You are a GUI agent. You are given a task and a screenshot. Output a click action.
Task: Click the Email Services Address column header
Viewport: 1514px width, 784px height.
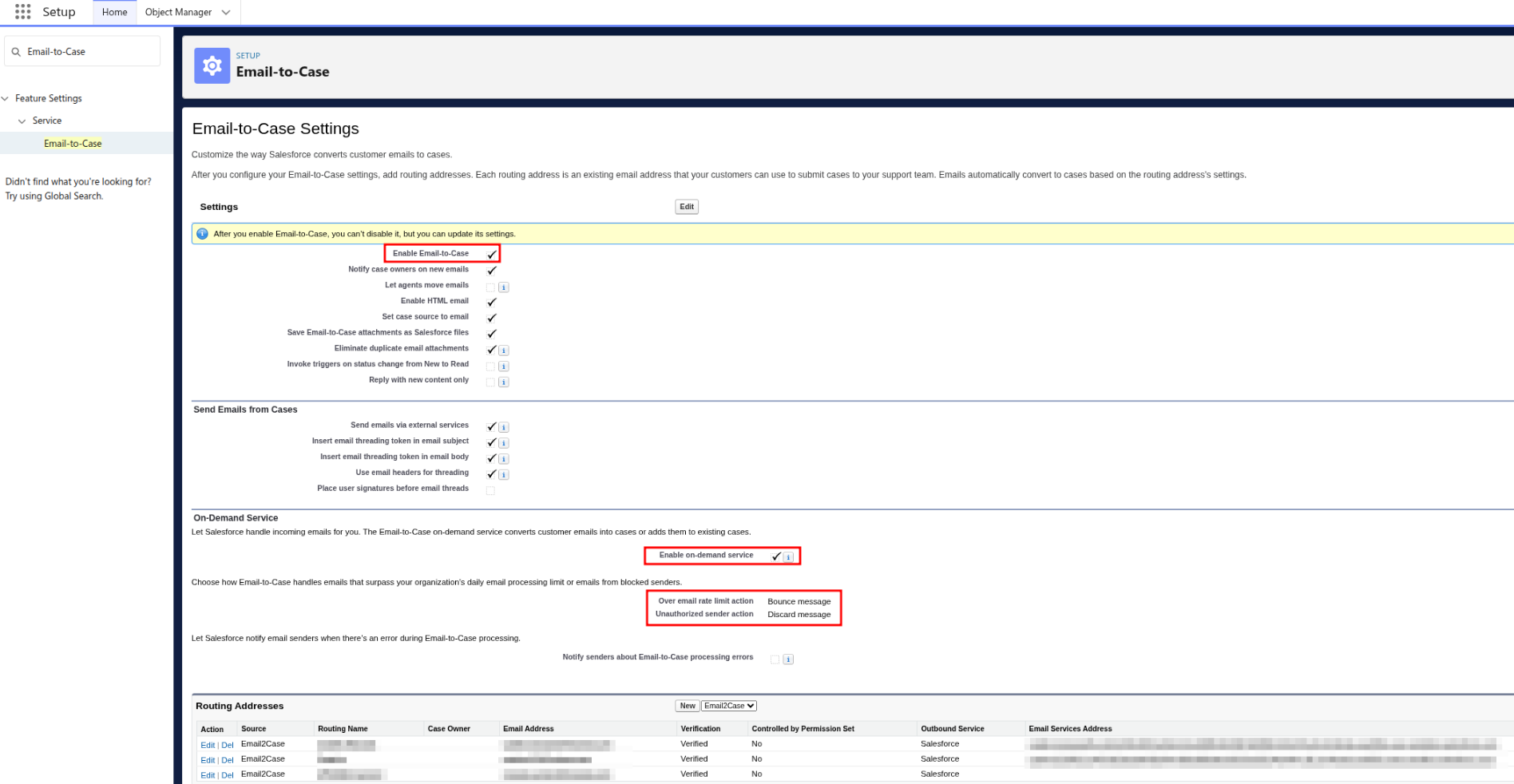coord(1070,729)
